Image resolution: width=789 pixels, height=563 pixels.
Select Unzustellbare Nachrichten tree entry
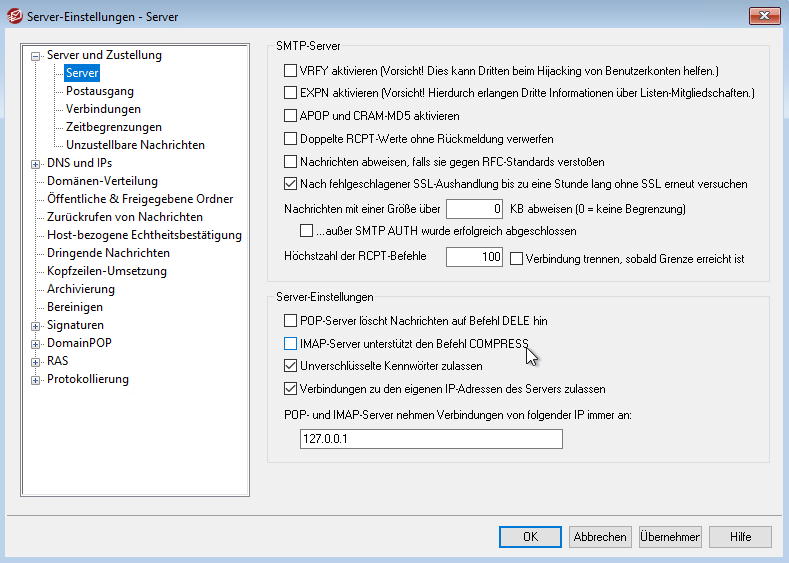click(135, 145)
